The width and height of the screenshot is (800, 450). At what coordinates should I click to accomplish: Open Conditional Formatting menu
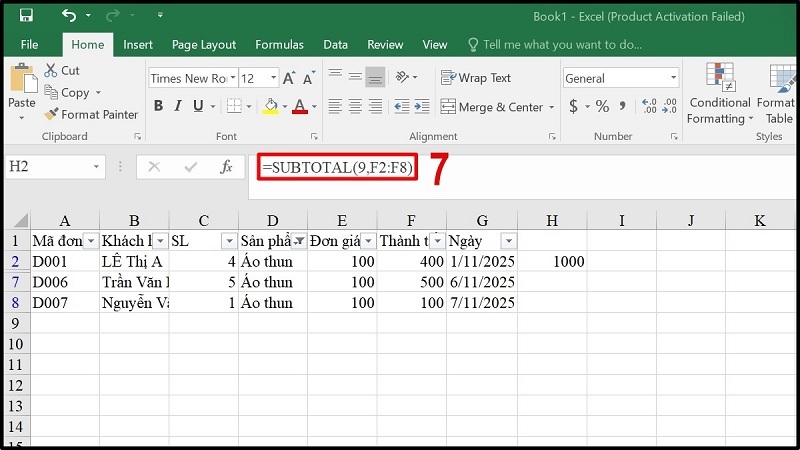[720, 94]
